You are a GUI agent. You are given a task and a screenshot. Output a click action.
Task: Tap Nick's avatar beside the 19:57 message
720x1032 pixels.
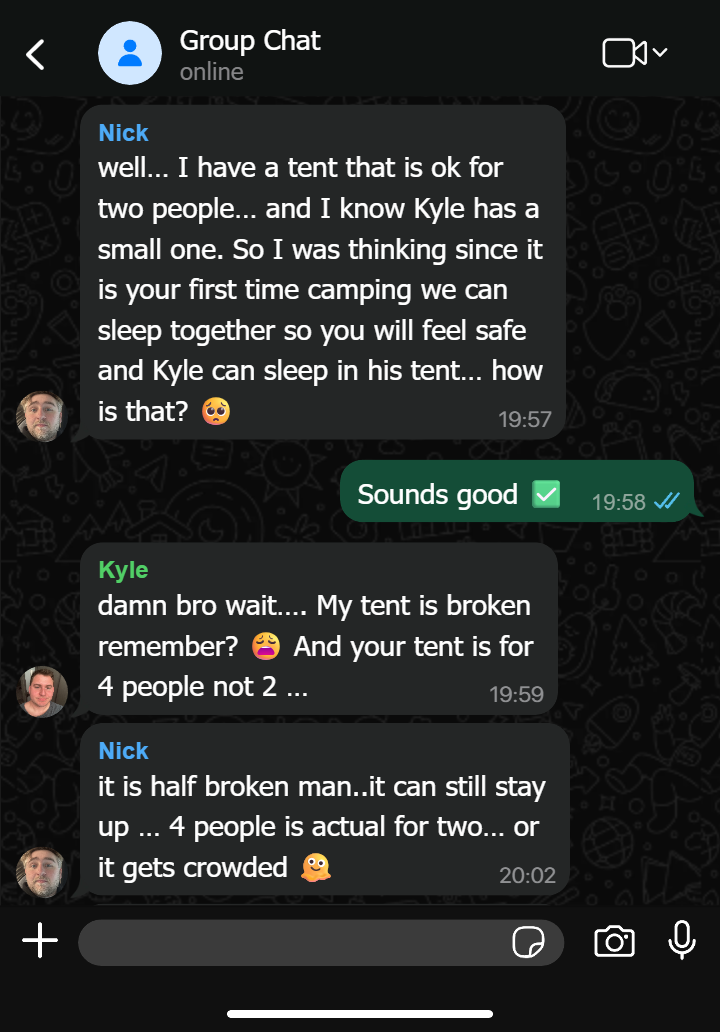pyautogui.click(x=41, y=416)
